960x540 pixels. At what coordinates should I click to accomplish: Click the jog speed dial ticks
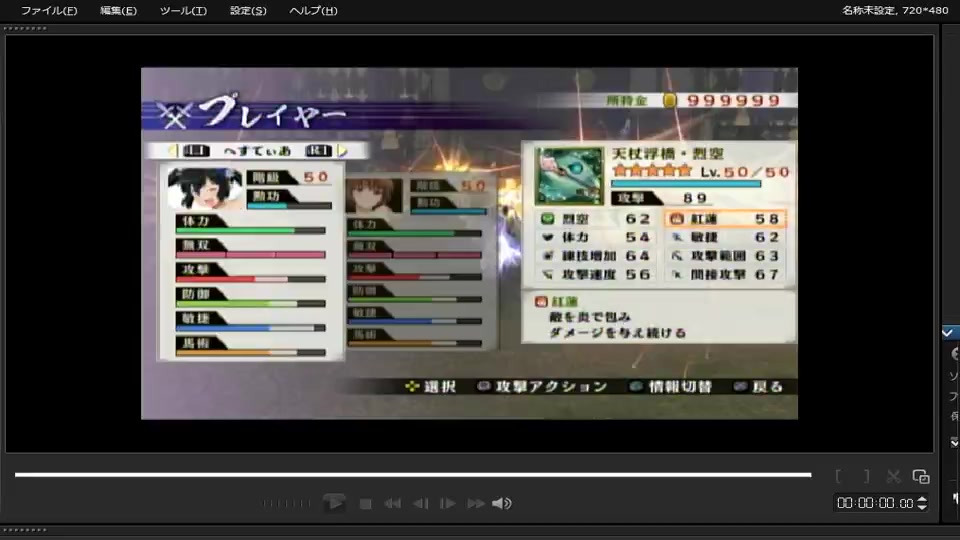(x=287, y=503)
